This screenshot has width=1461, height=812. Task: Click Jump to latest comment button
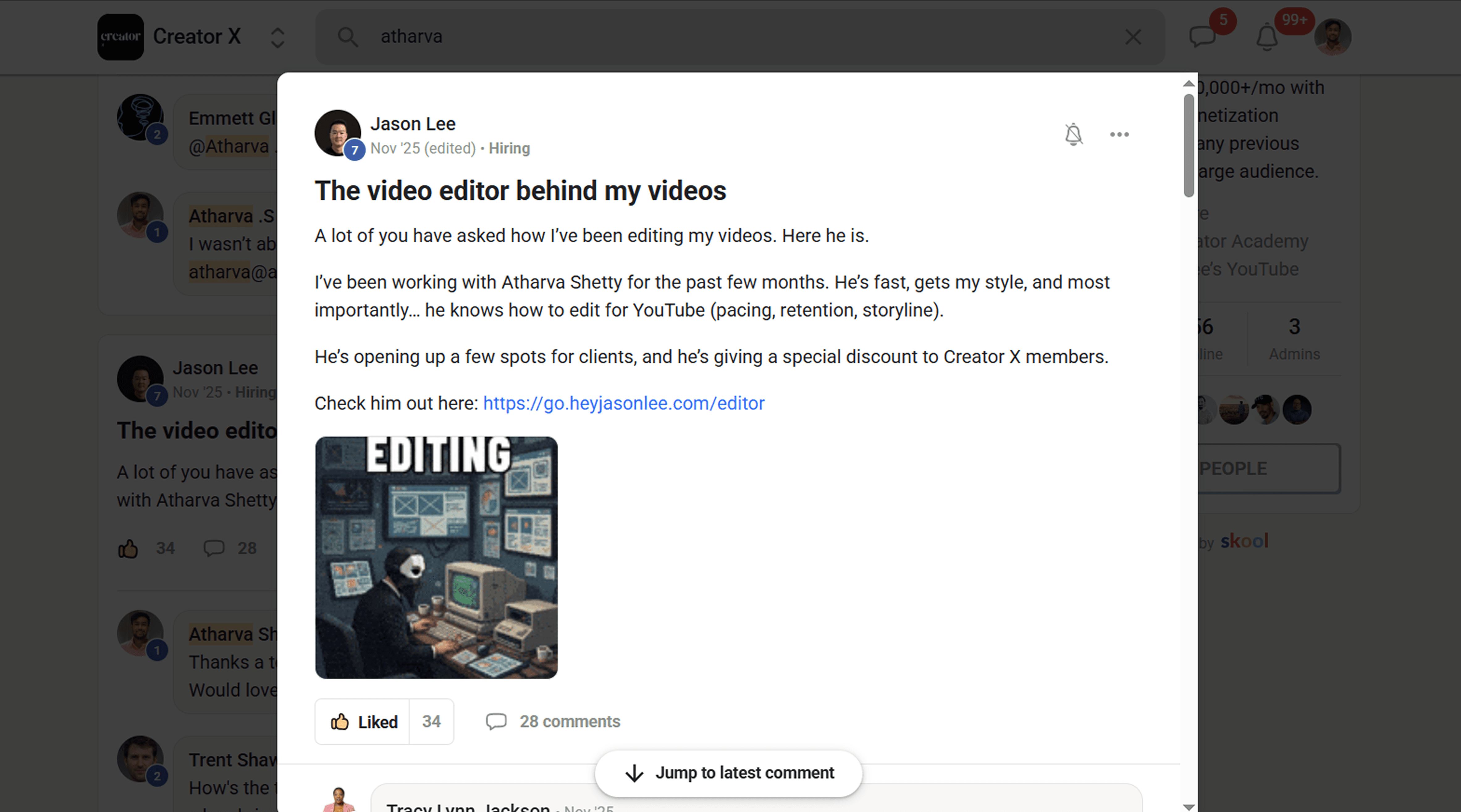728,773
